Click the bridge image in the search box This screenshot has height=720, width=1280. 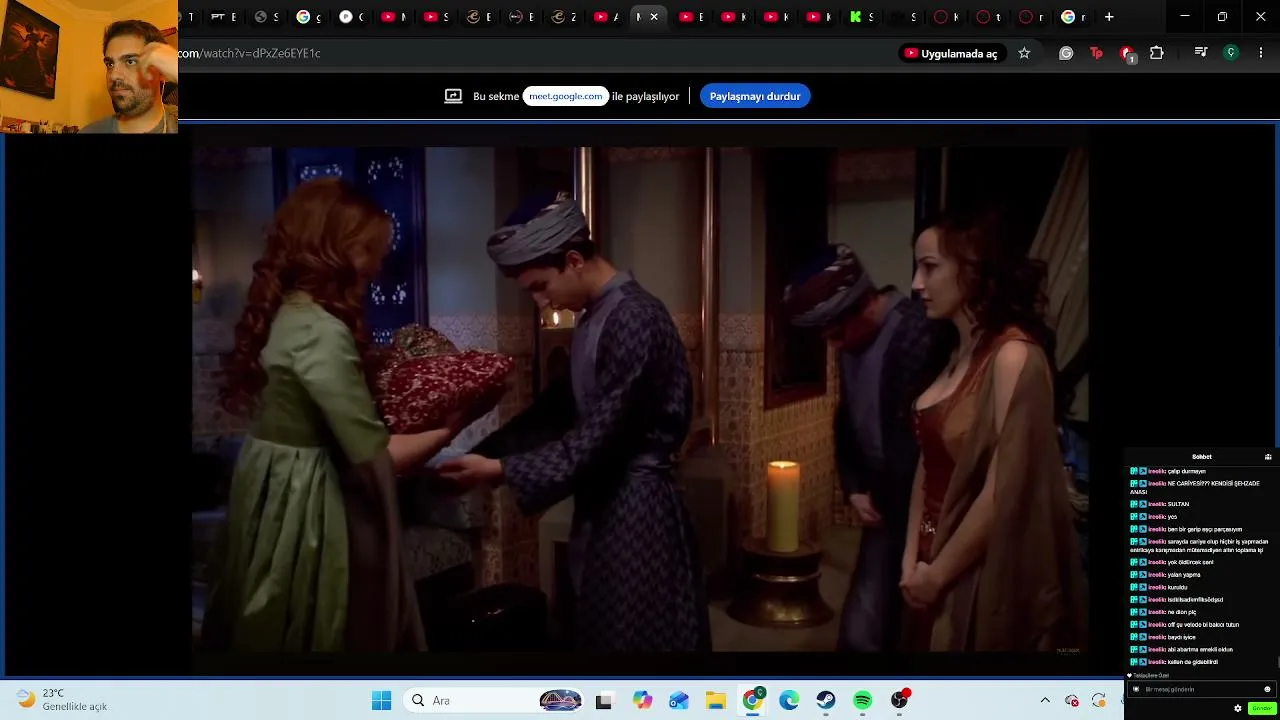point(560,700)
